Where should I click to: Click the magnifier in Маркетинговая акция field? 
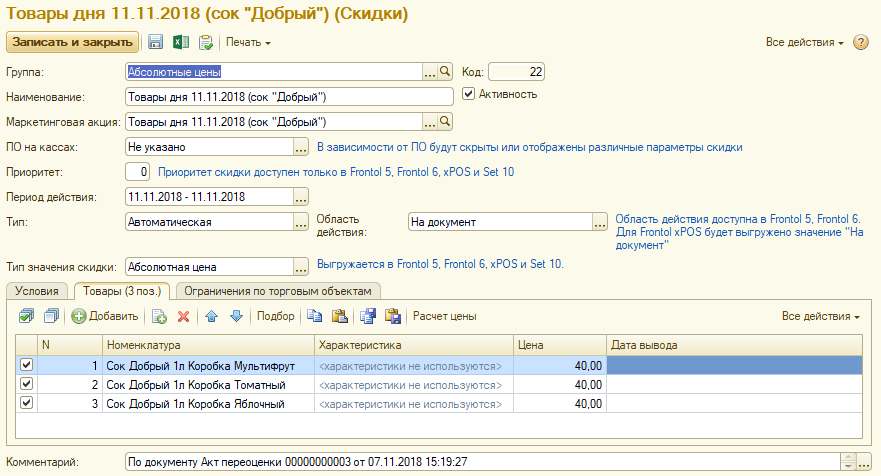point(445,121)
